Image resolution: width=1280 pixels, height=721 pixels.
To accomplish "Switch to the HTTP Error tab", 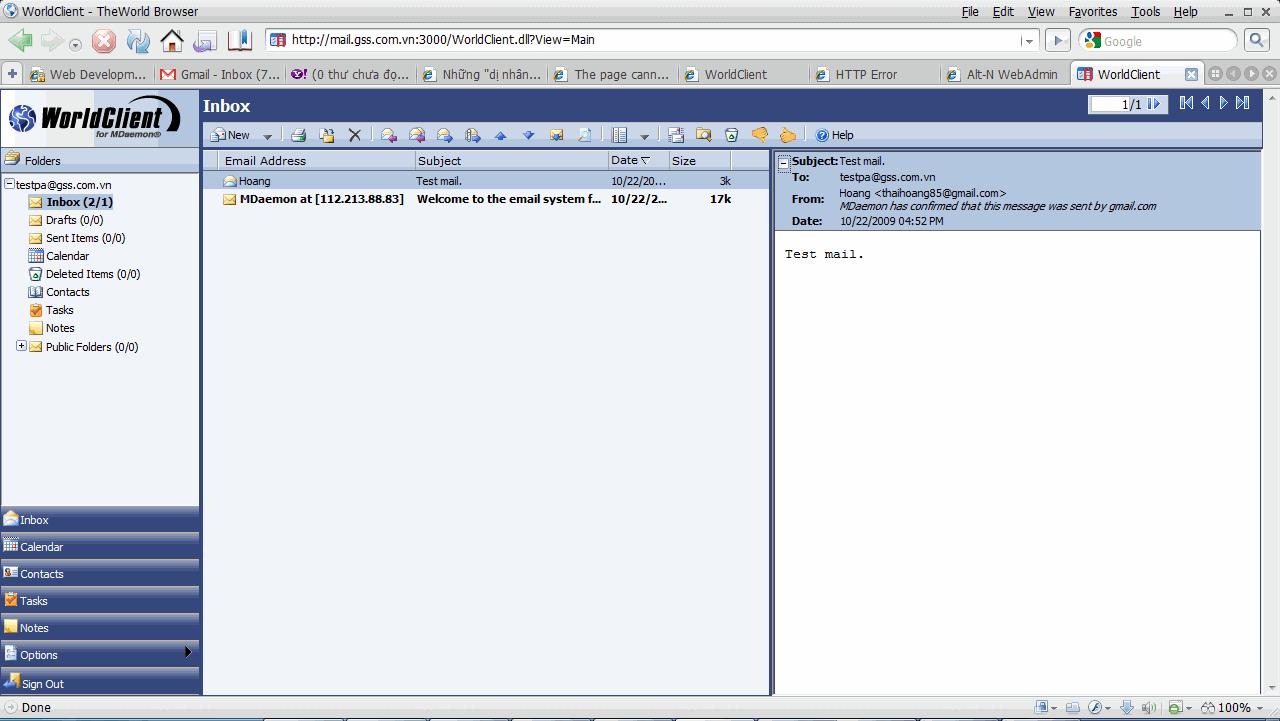I will tap(874, 74).
